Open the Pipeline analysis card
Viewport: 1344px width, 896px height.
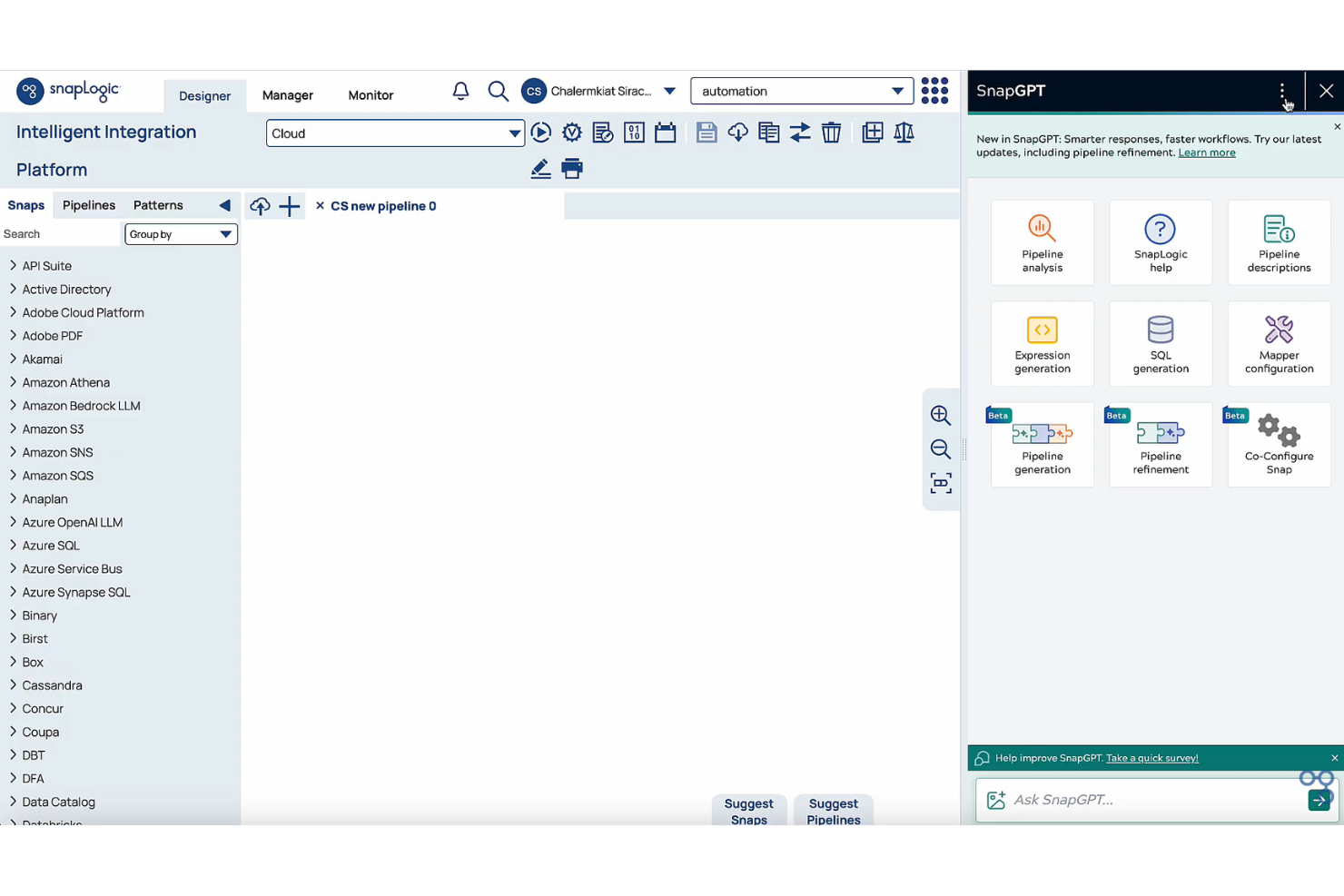tap(1043, 242)
